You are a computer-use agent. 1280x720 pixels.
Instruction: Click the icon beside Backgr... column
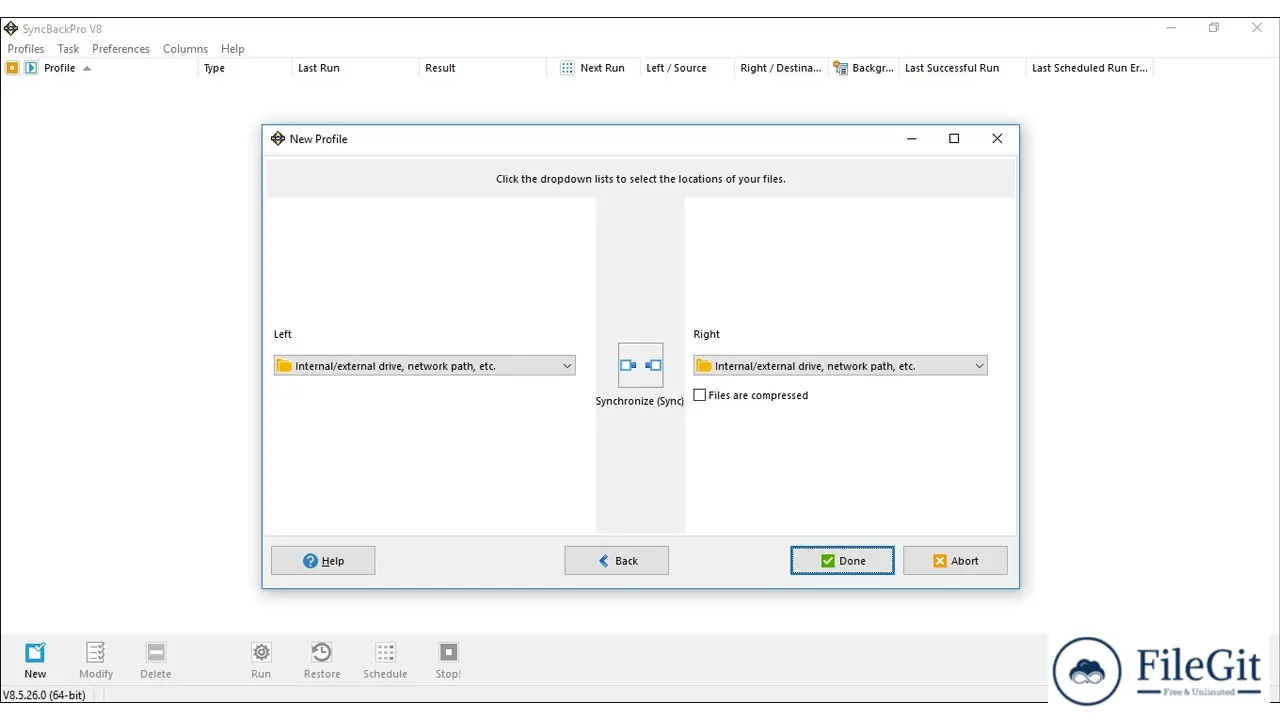pyautogui.click(x=840, y=68)
